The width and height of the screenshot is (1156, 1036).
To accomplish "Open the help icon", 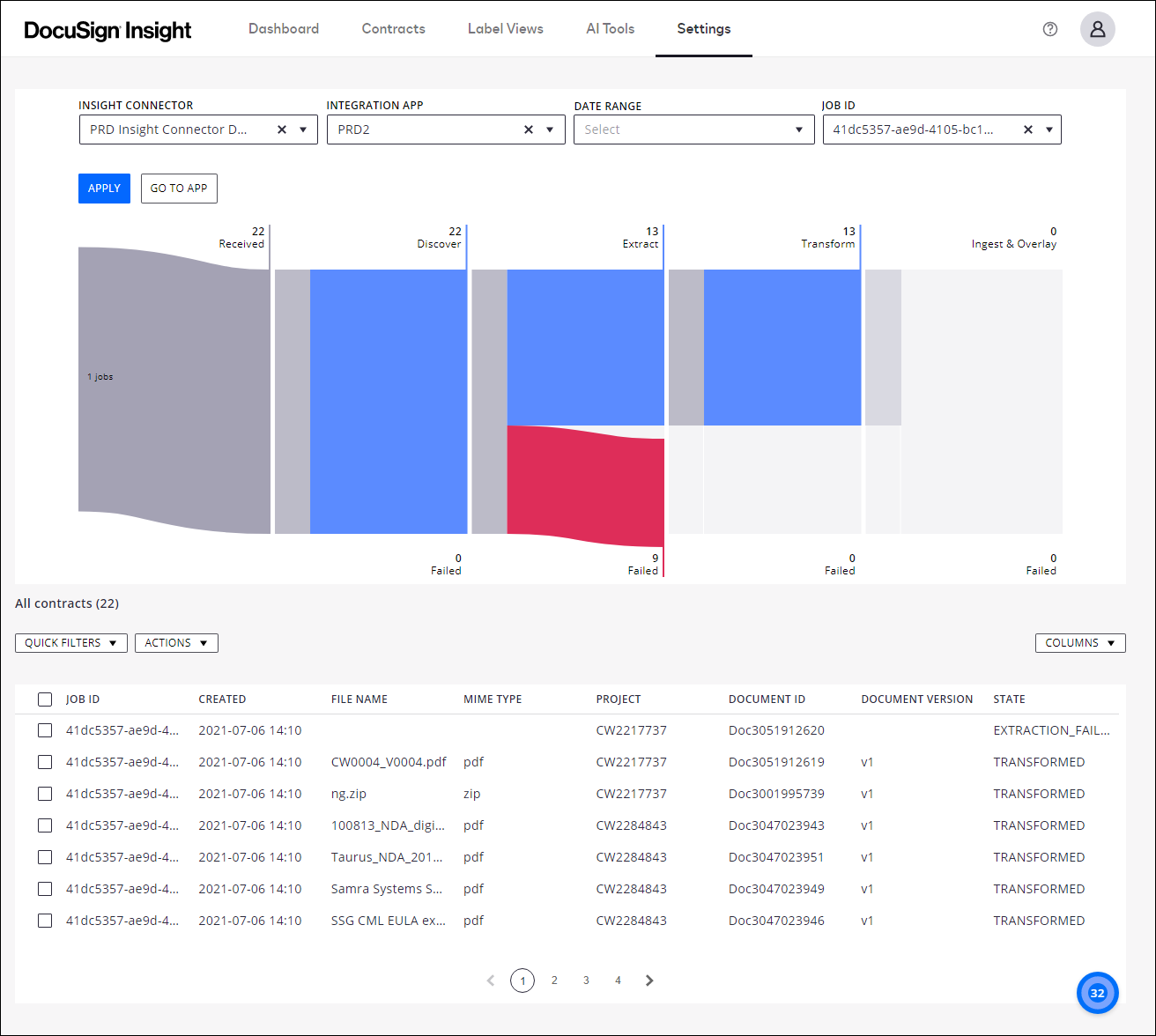I will coord(1050,29).
